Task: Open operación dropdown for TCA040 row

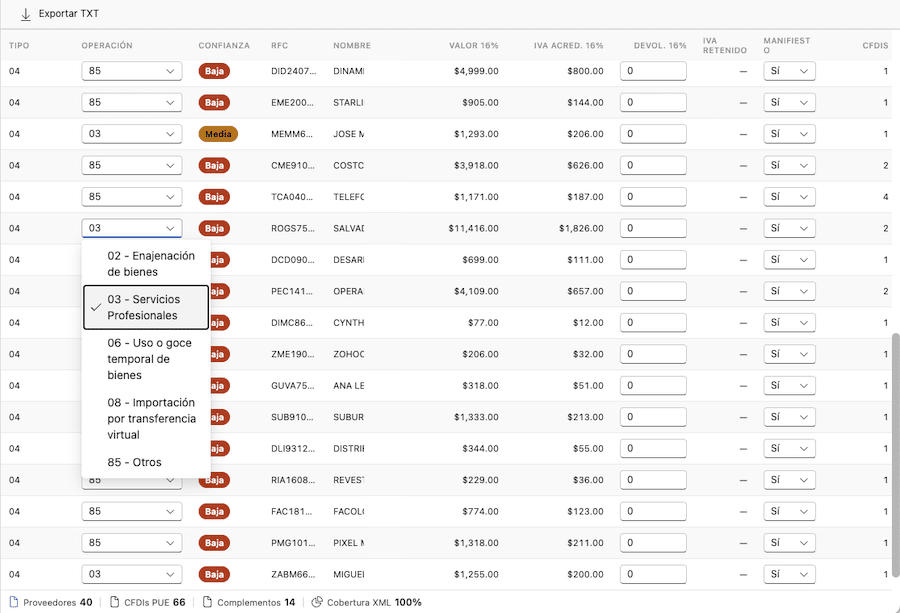Action: [131, 197]
